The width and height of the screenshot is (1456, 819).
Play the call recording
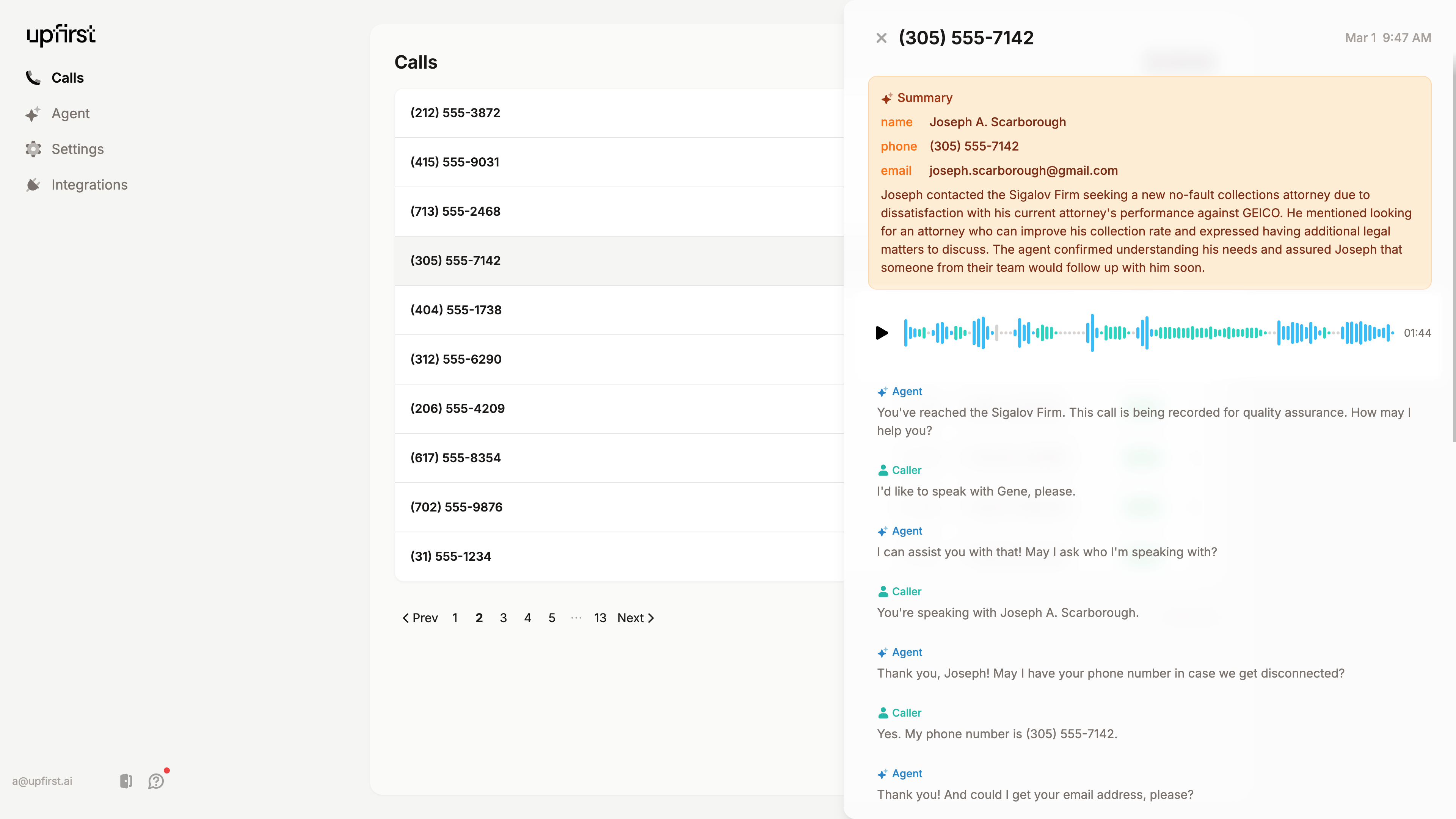pyautogui.click(x=881, y=333)
